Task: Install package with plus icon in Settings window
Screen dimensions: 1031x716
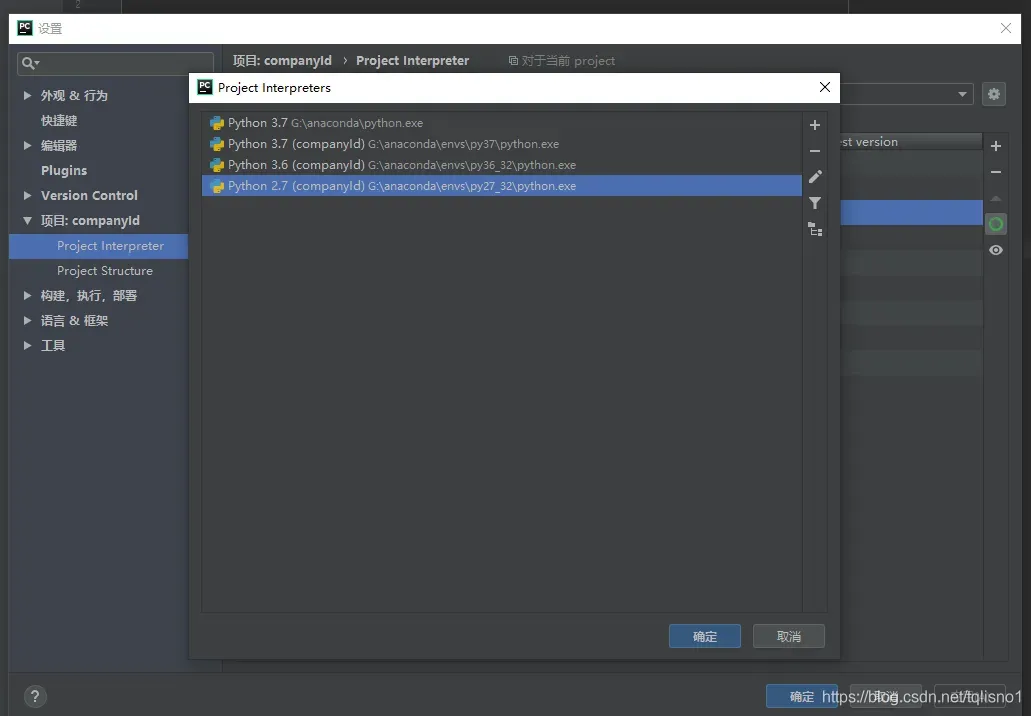Action: pyautogui.click(x=995, y=146)
